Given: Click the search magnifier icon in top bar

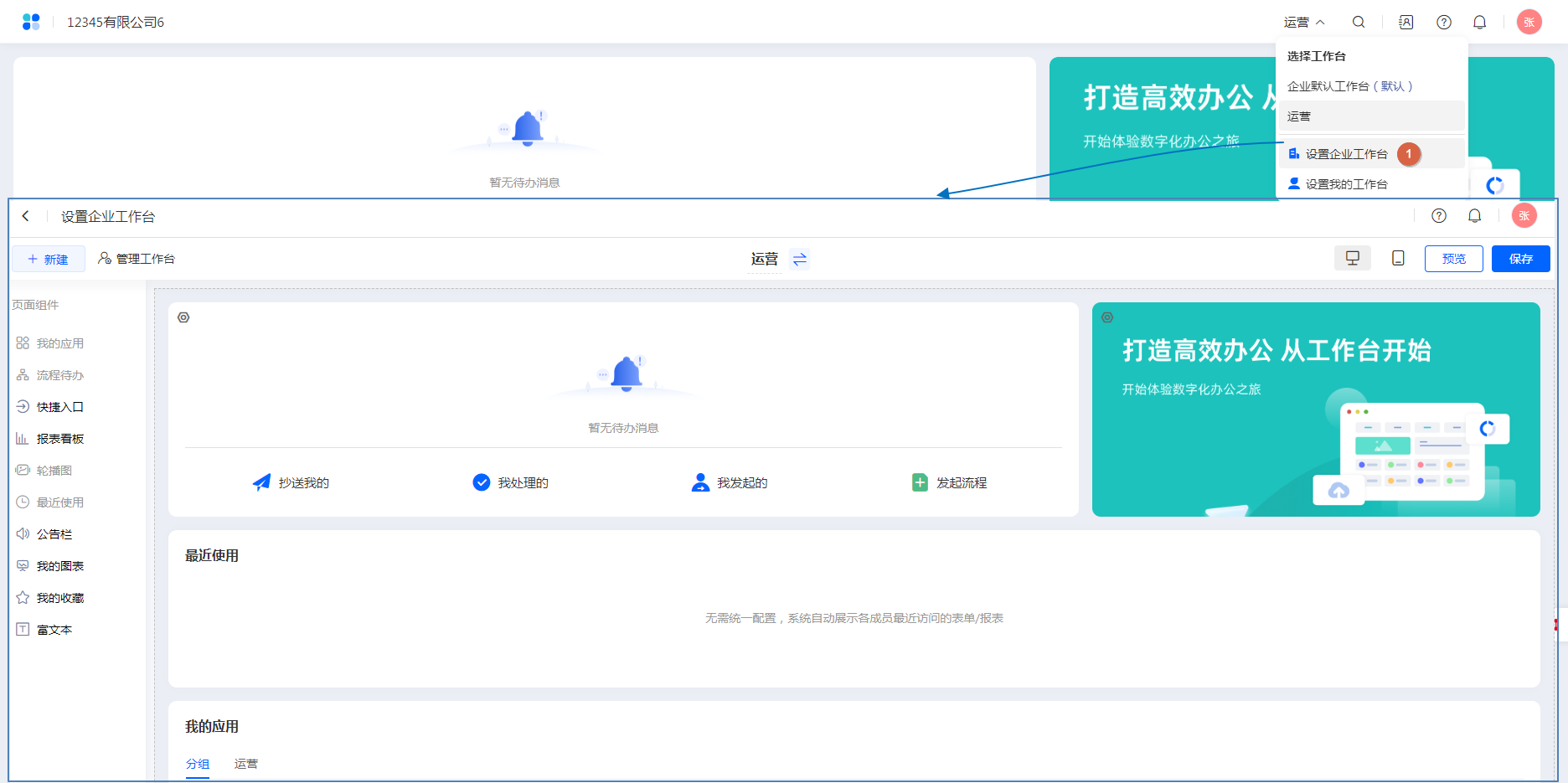Looking at the screenshot, I should click(x=1359, y=23).
